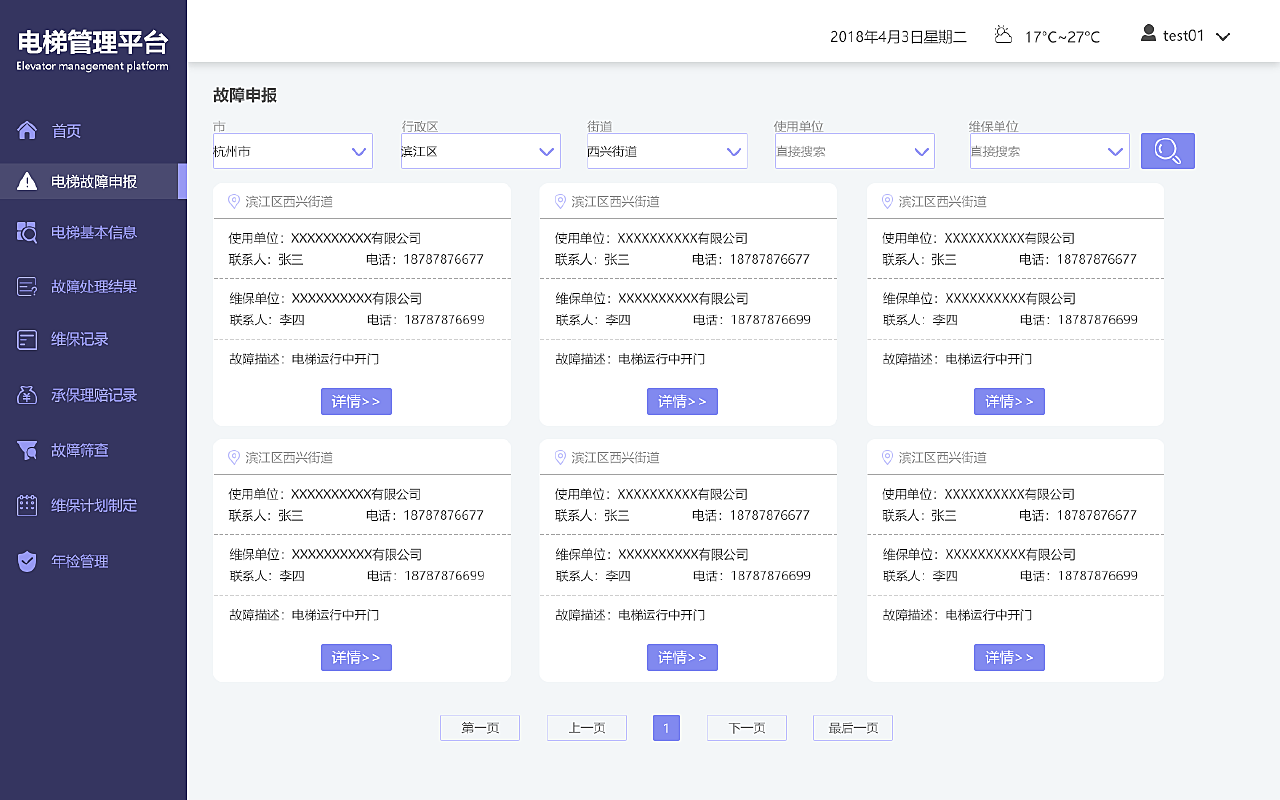This screenshot has width=1280, height=800.
Task: Open 承保理赔记录 menu item
Action: [93, 395]
